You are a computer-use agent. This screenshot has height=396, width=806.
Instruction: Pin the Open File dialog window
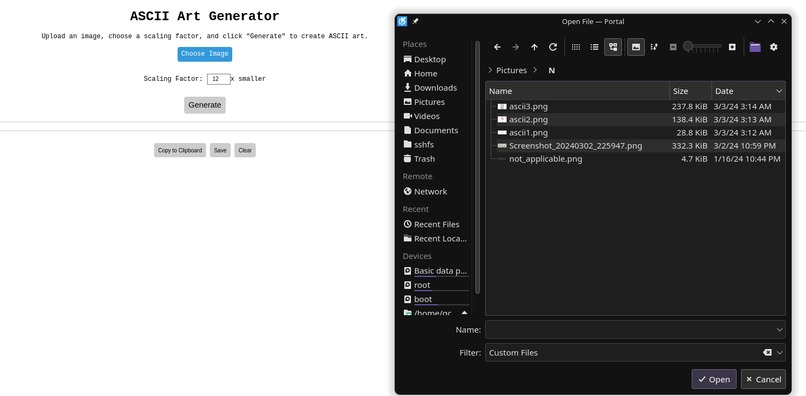pos(415,22)
